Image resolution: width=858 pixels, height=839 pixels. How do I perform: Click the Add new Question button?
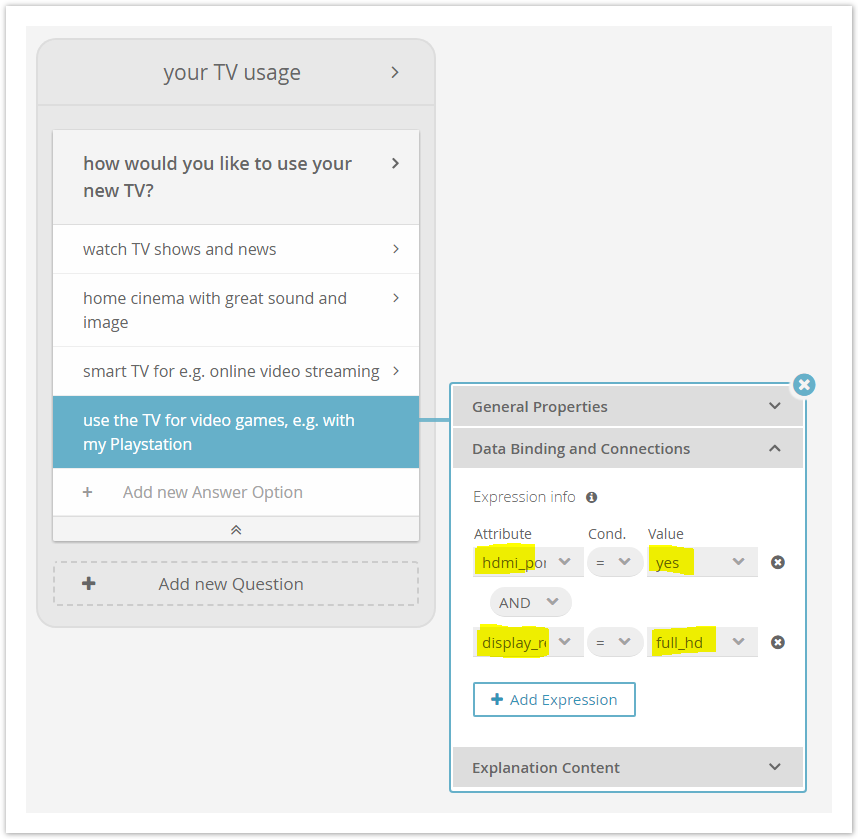pyautogui.click(x=236, y=583)
